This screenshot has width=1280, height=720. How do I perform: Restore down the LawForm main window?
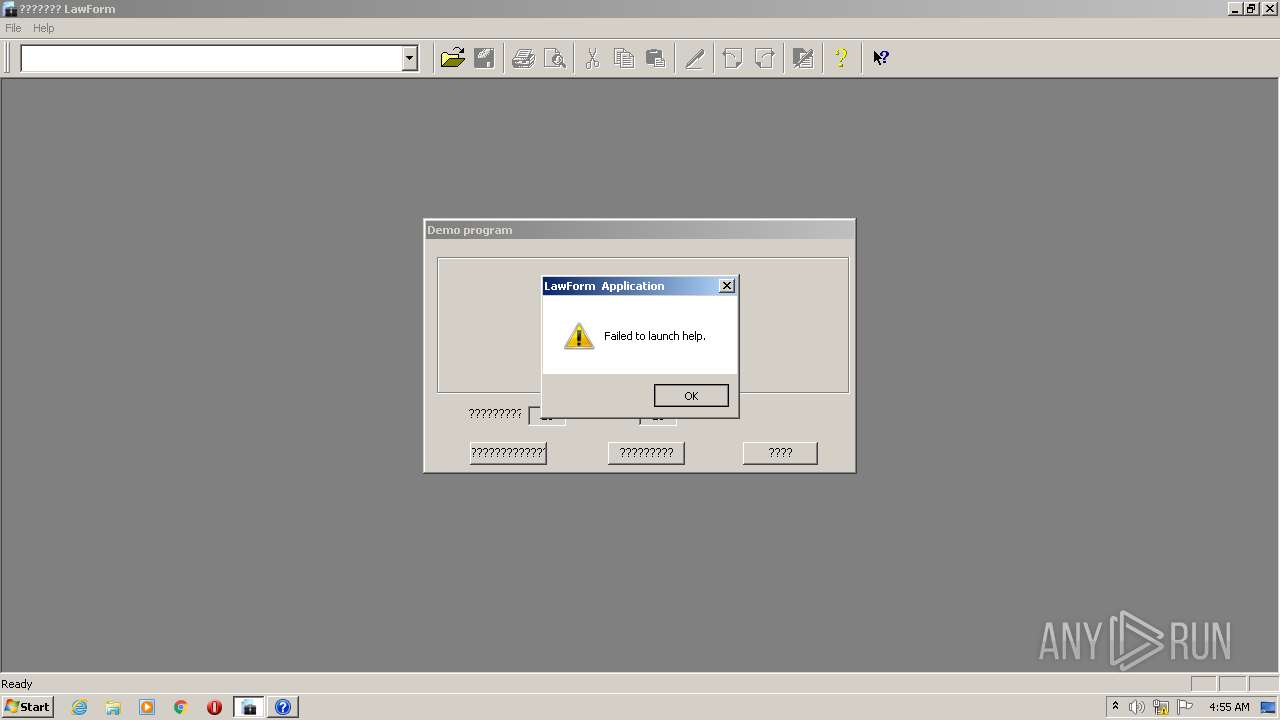point(1251,9)
